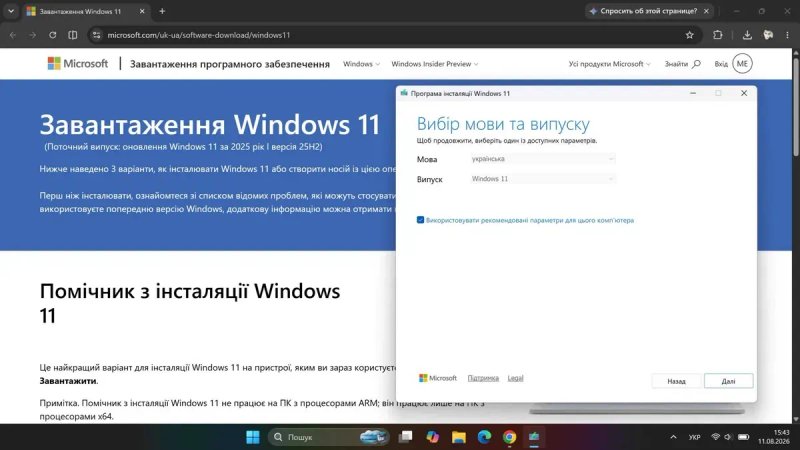Image resolution: width=800 pixels, height=450 pixels.
Task: Click the Microsoft logo in setup footer
Action: point(438,378)
